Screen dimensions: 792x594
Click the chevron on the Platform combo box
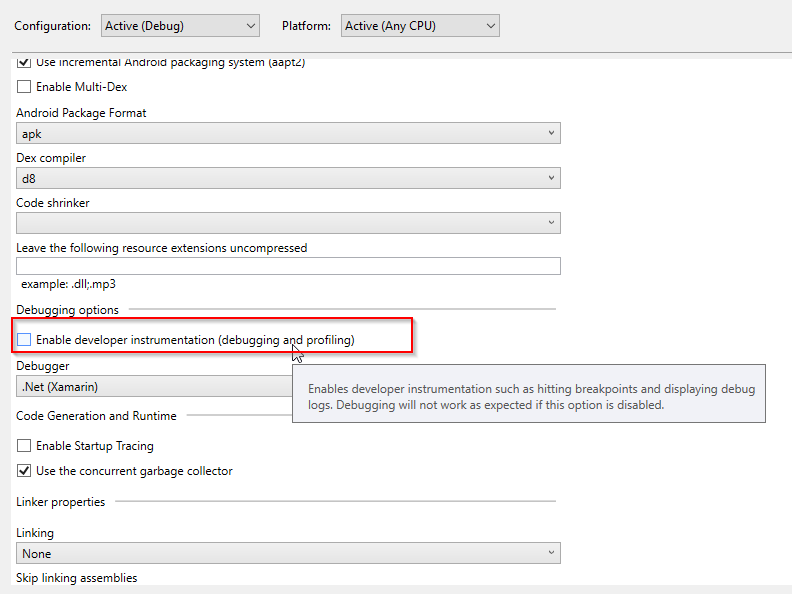[x=490, y=26]
